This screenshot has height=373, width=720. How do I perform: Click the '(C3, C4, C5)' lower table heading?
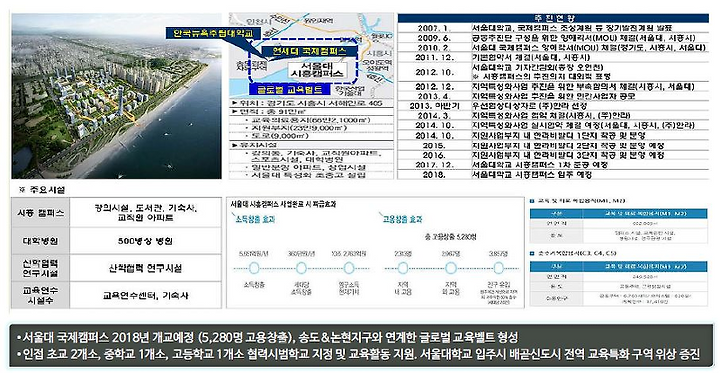tap(576, 253)
